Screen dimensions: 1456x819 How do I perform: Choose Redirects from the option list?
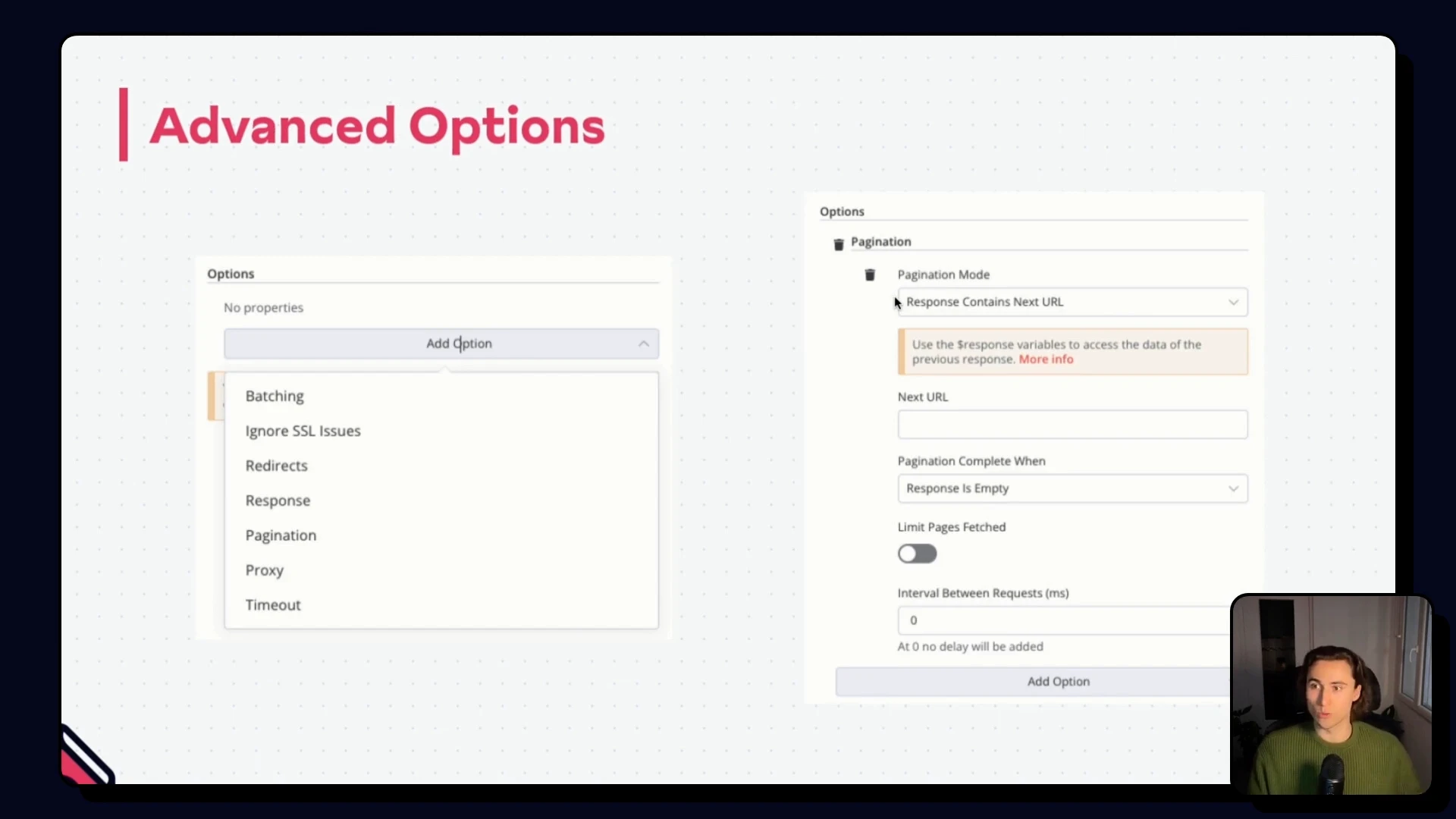click(276, 466)
